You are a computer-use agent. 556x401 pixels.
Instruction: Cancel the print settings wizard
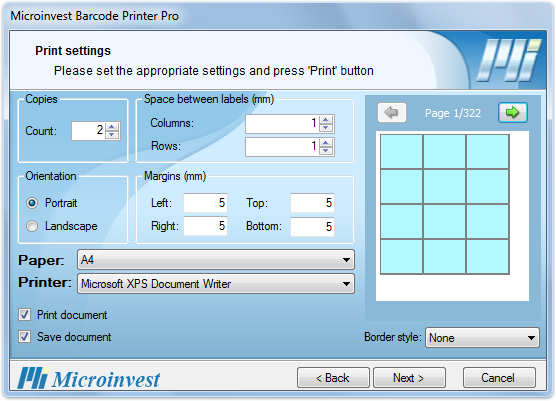[499, 378]
